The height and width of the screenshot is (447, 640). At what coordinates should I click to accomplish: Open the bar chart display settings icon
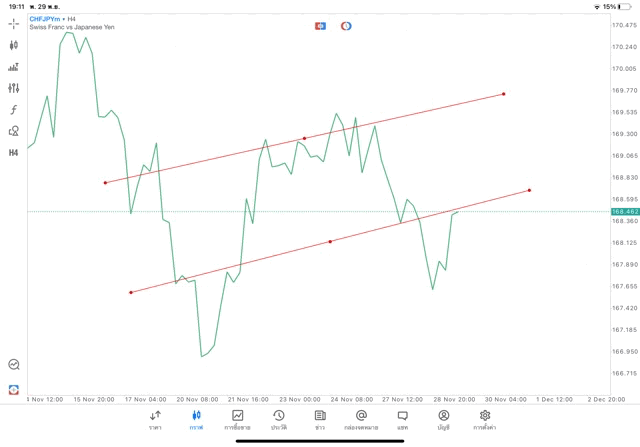14,67
